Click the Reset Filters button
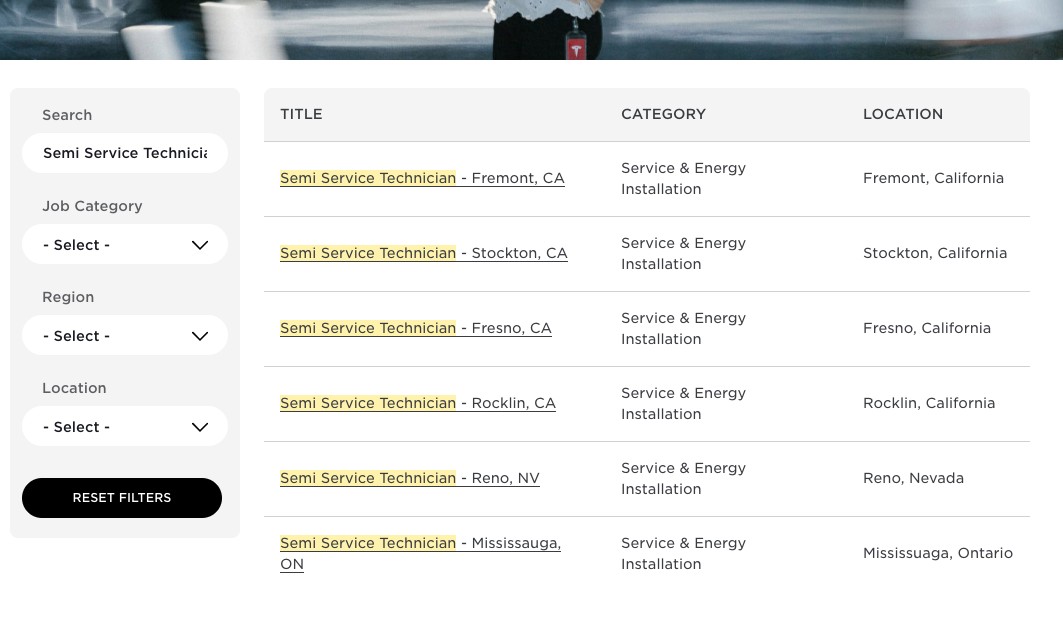This screenshot has width=1063, height=620. (122, 498)
